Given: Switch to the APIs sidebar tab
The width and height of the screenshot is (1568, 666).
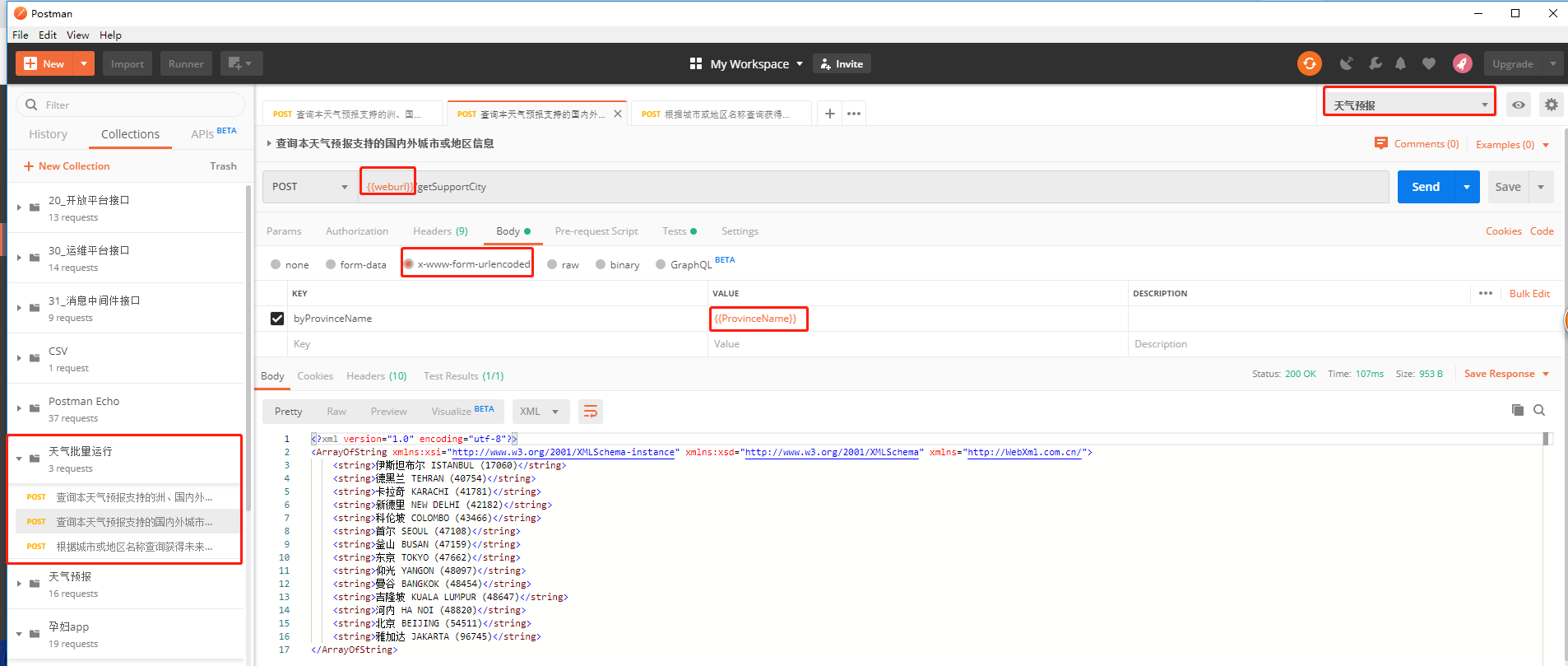Looking at the screenshot, I should click(x=202, y=134).
